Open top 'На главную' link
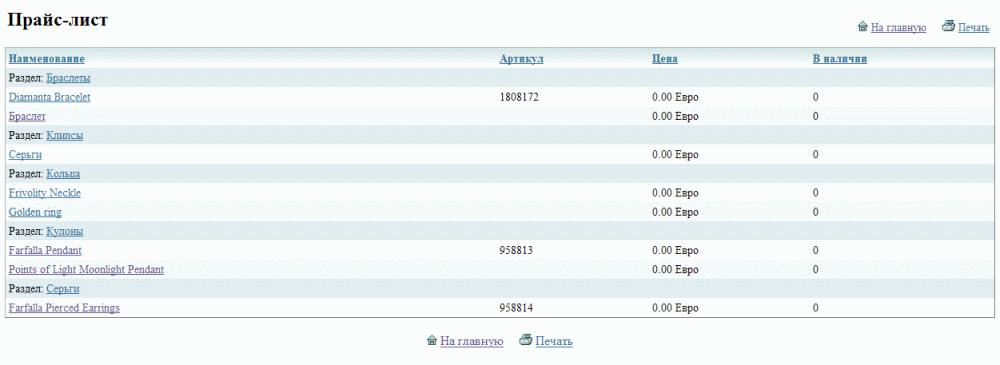Image resolution: width=1000 pixels, height=365 pixels. pos(899,27)
